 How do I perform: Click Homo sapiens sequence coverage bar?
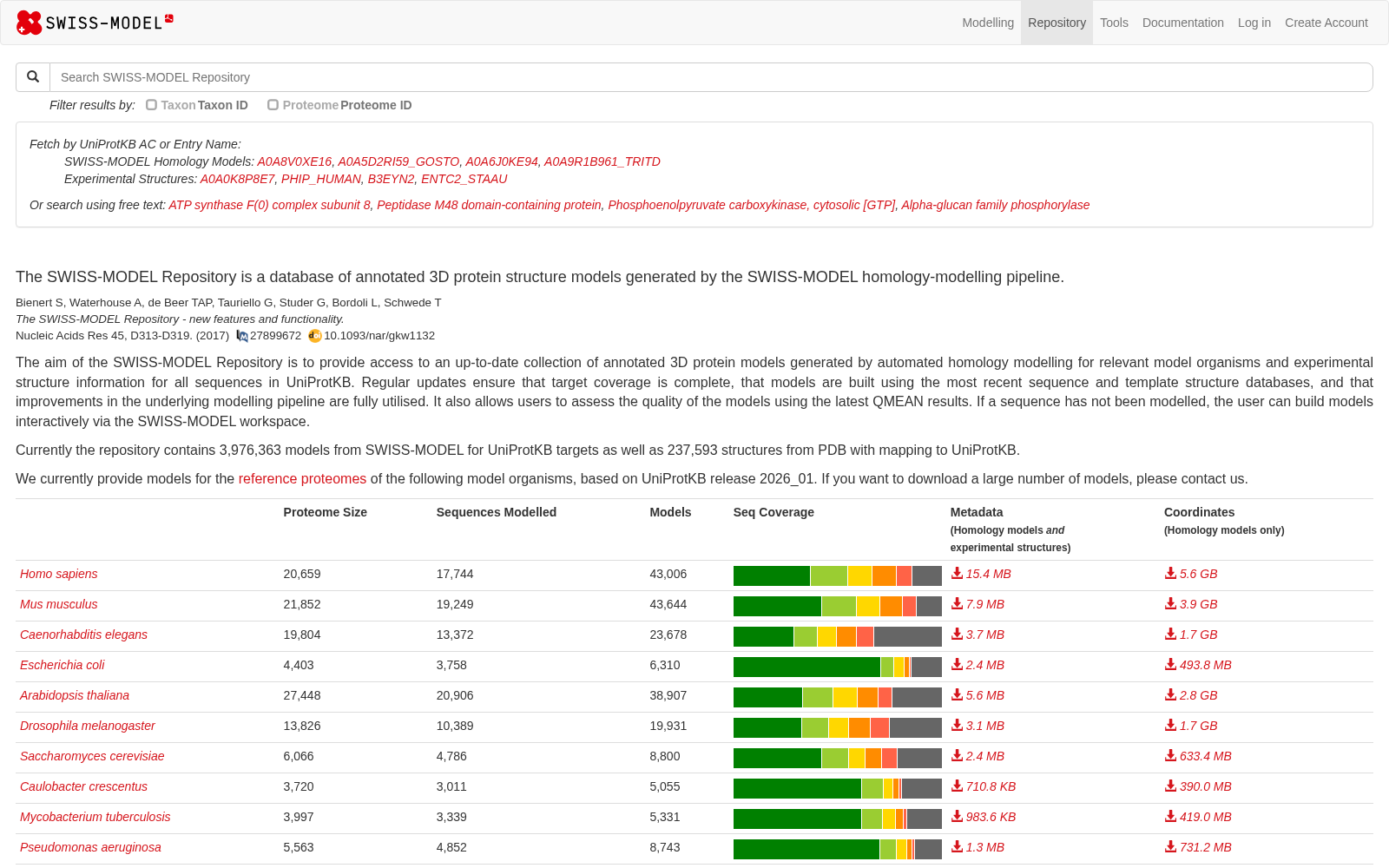pos(837,575)
